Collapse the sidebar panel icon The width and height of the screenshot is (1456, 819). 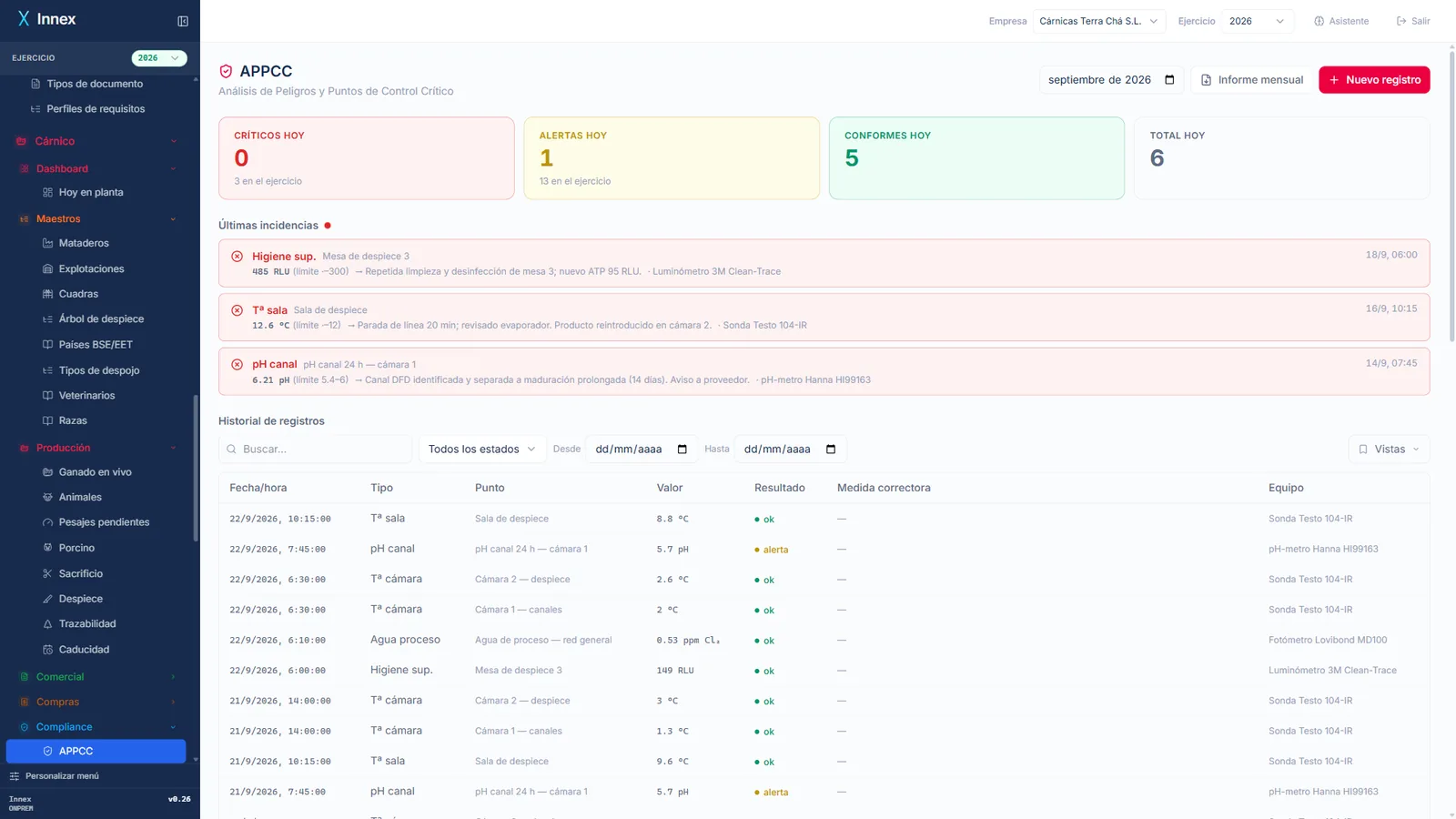click(x=183, y=21)
